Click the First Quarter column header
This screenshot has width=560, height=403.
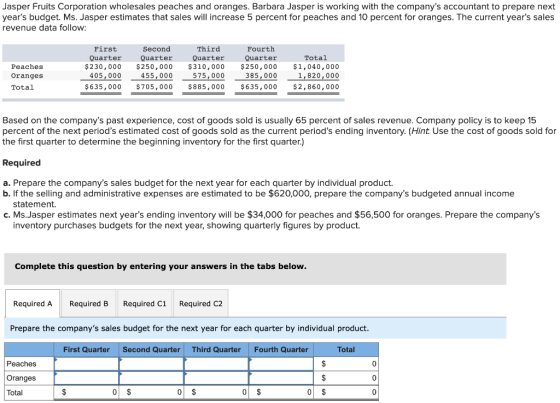pyautogui.click(x=86, y=349)
